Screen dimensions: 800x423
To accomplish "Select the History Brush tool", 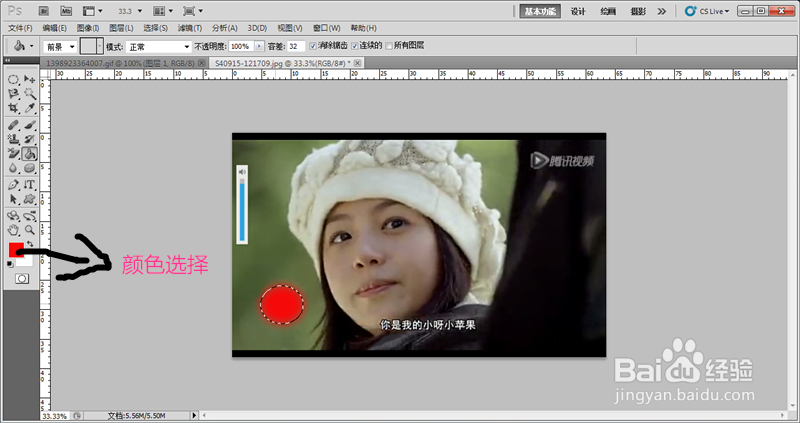I will click(30, 139).
